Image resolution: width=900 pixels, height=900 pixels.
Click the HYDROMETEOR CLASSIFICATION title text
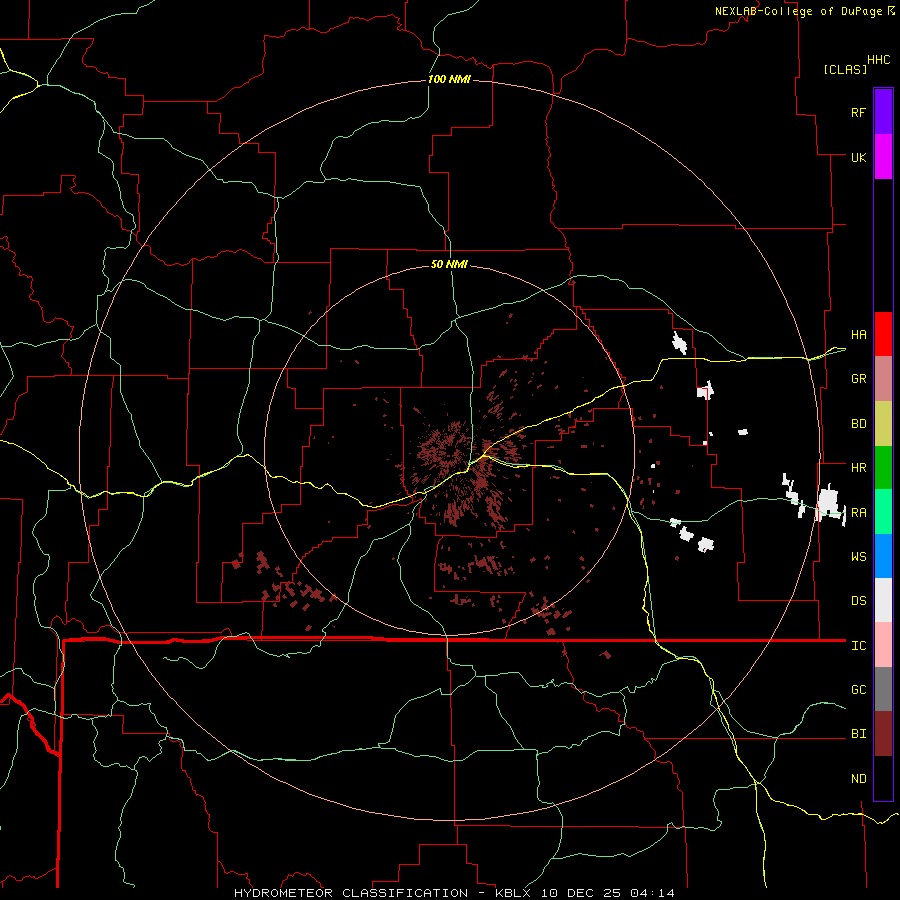(x=351, y=893)
